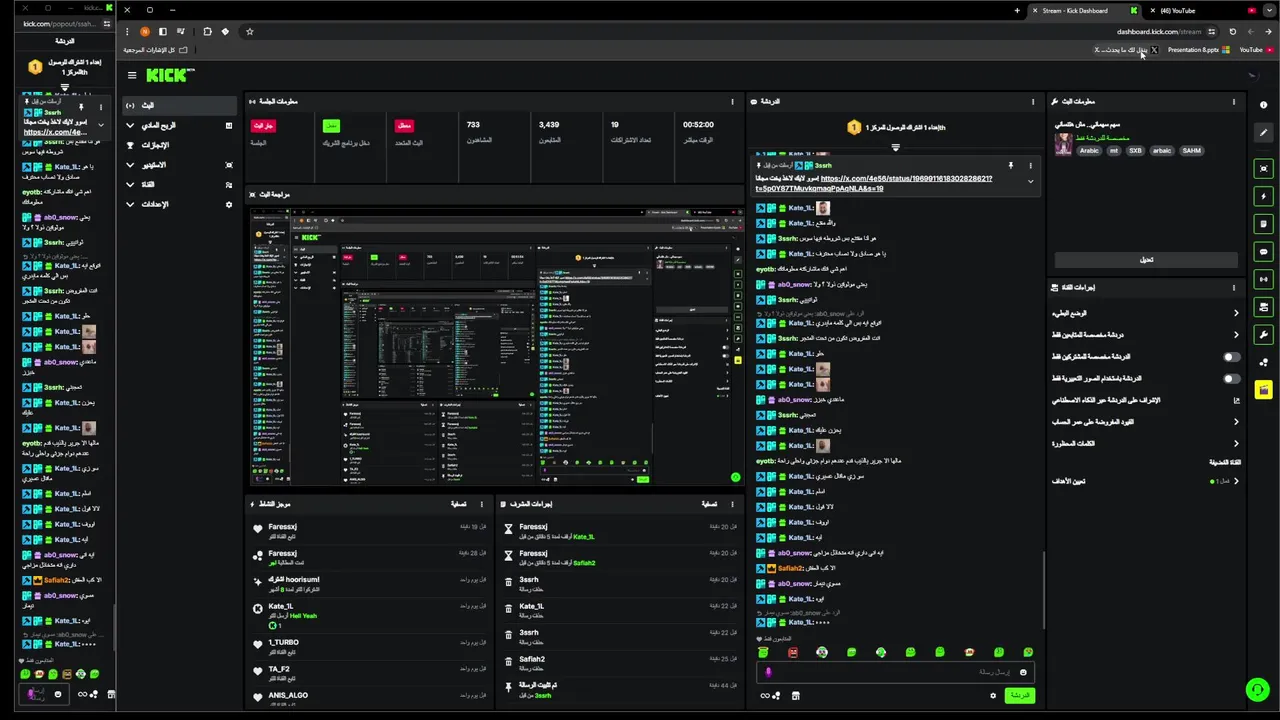Image resolution: width=1280 pixels, height=720 pixels.
Task: Click the chat panel scrollbar
Action: click(x=1043, y=590)
